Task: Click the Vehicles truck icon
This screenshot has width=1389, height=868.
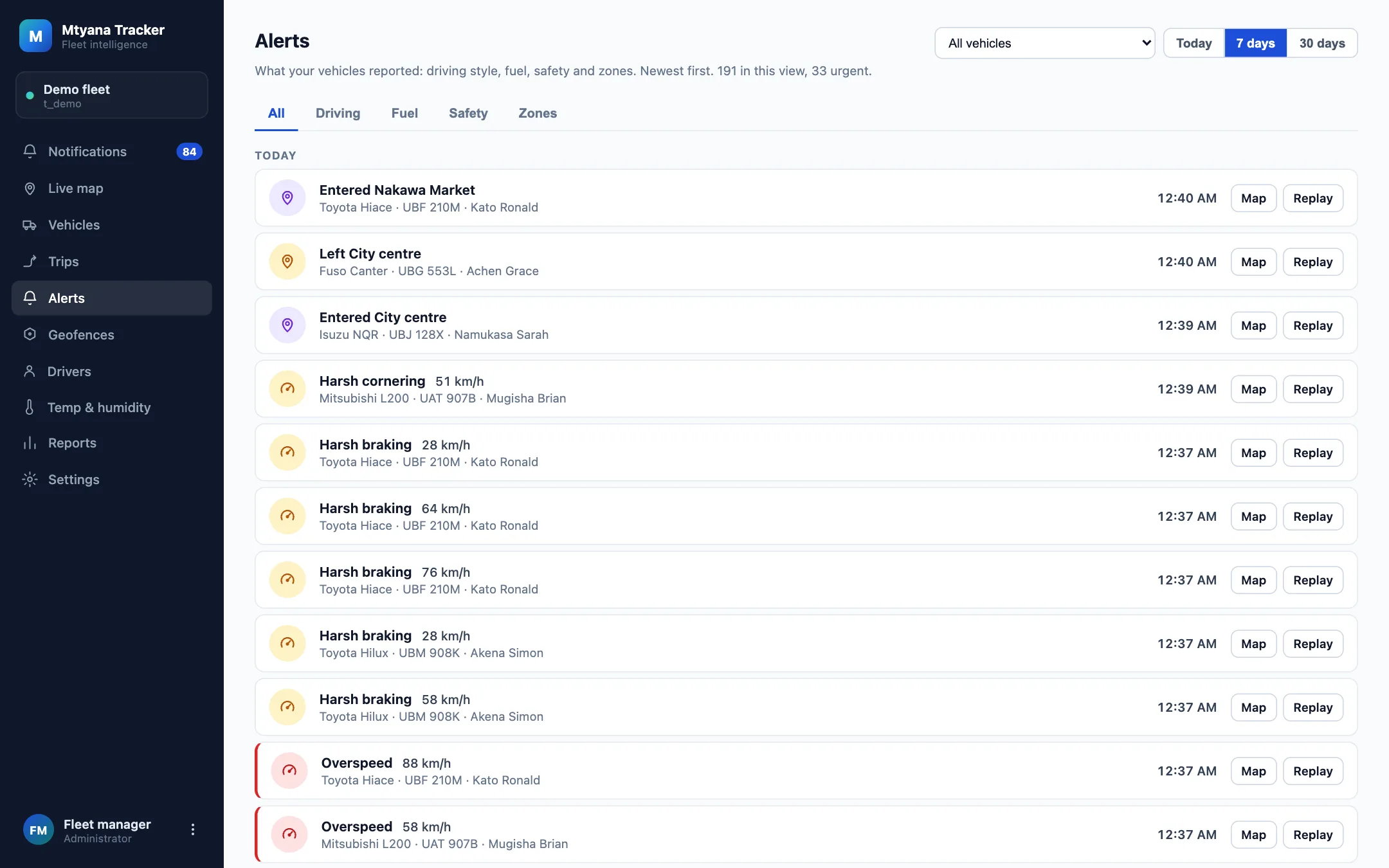Action: point(30,224)
